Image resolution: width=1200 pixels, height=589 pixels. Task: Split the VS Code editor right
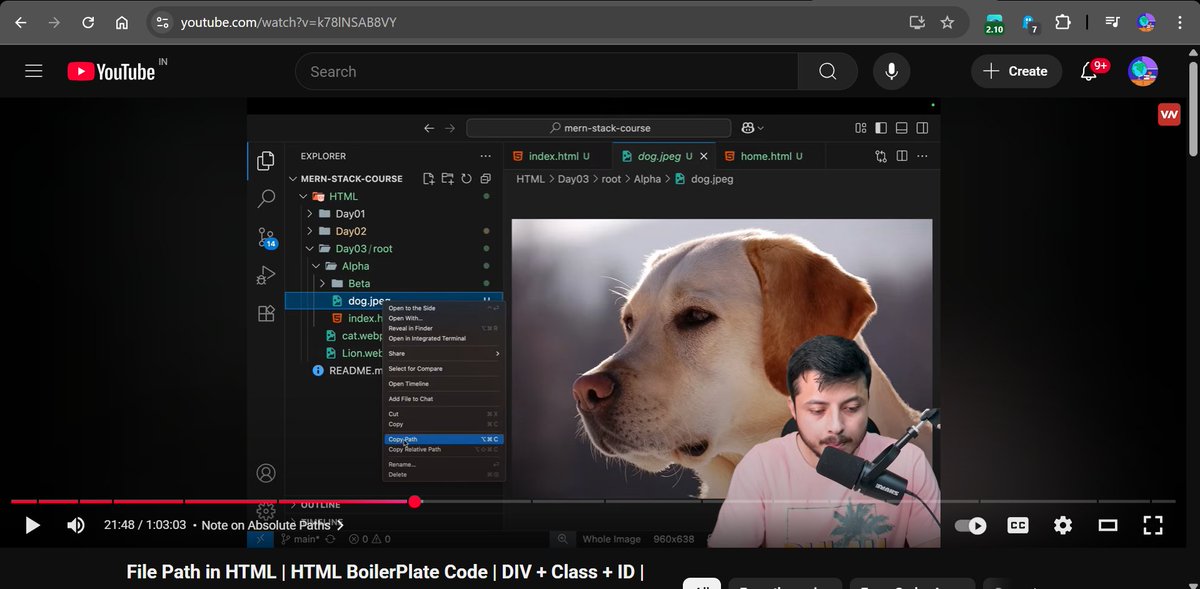(x=902, y=156)
